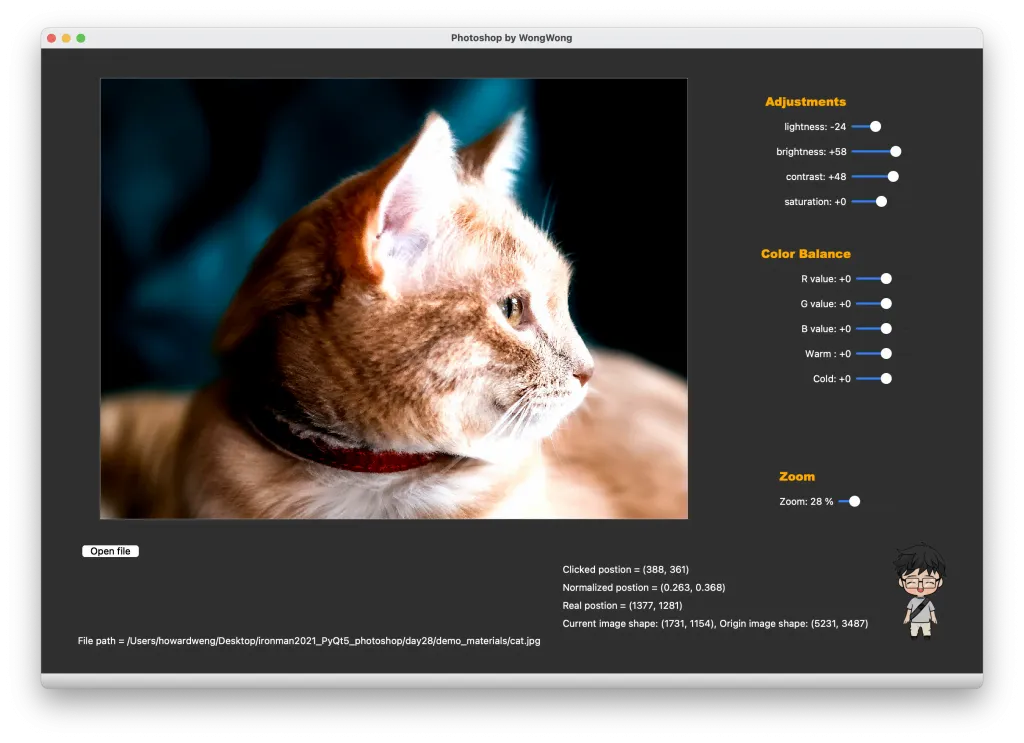Viewport: 1024px width, 743px height.
Task: Click the cat's eye in the image
Action: 514,308
